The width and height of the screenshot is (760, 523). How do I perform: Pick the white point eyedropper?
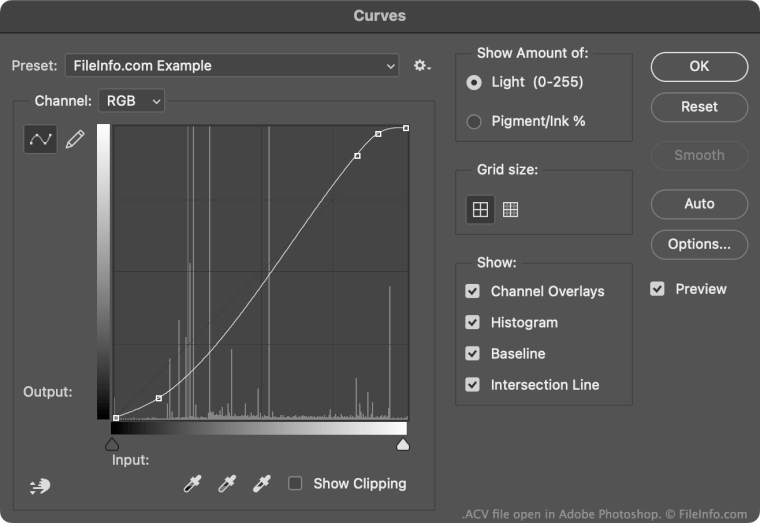click(262, 484)
